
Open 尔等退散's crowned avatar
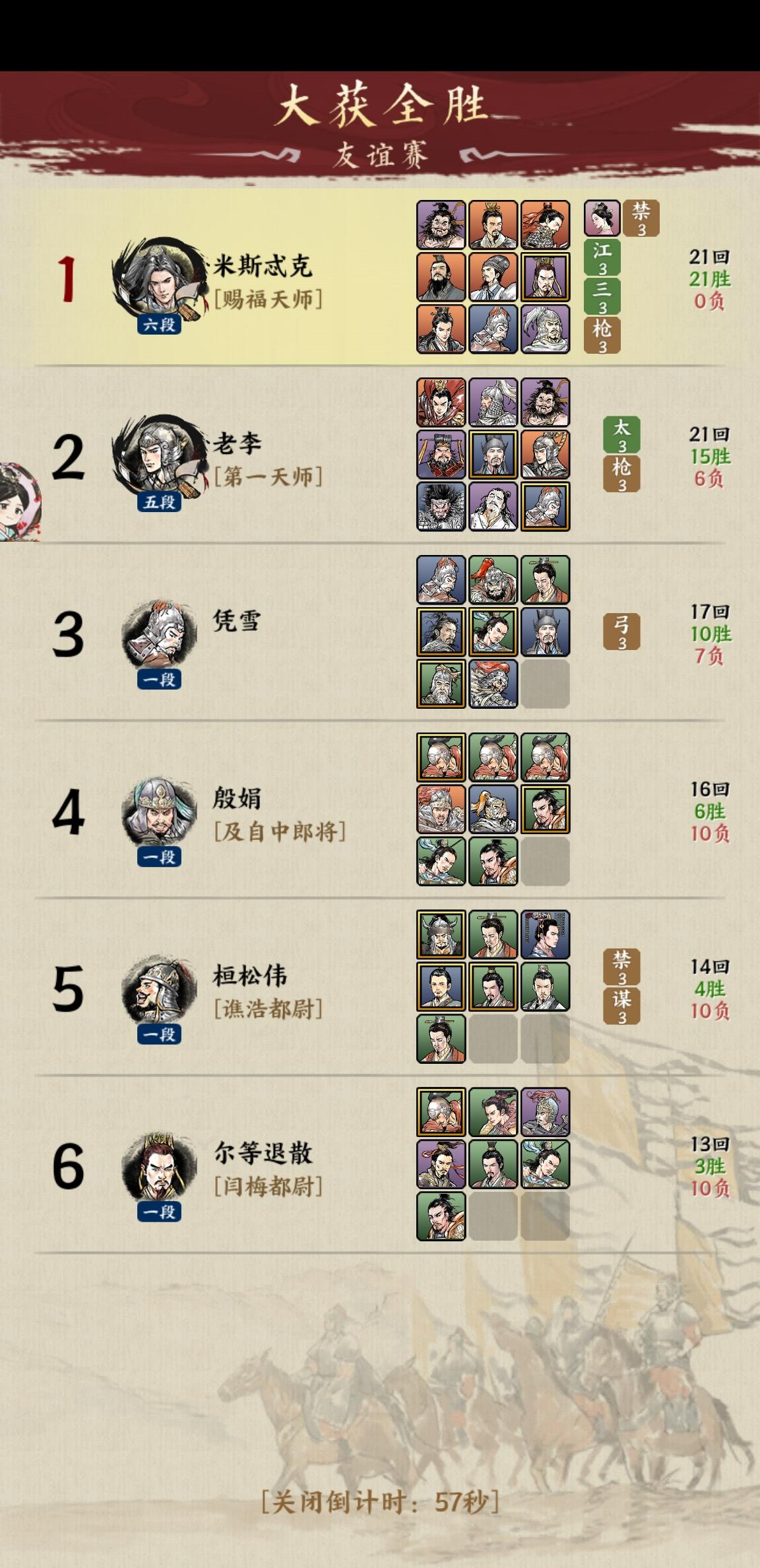159,1167
